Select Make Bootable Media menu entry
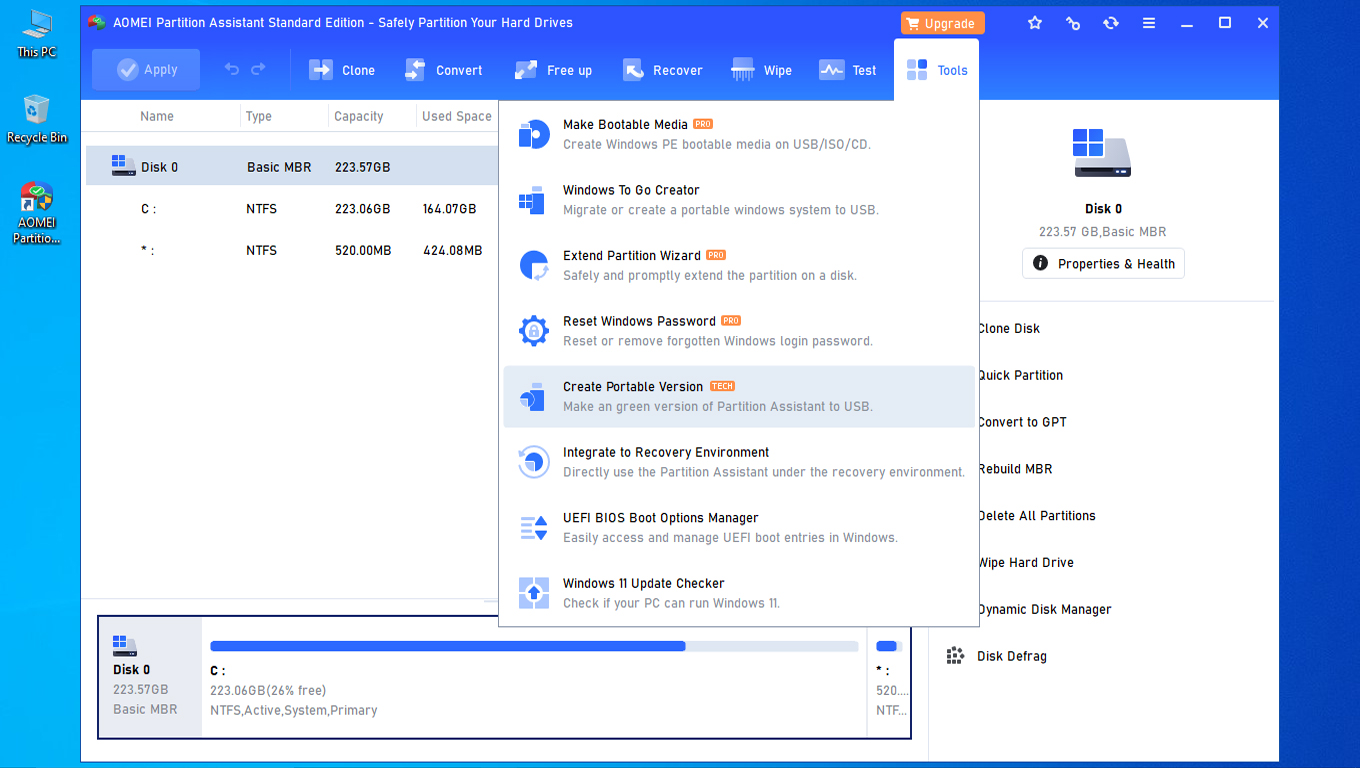Viewport: 1360px width, 768px height. [739, 134]
